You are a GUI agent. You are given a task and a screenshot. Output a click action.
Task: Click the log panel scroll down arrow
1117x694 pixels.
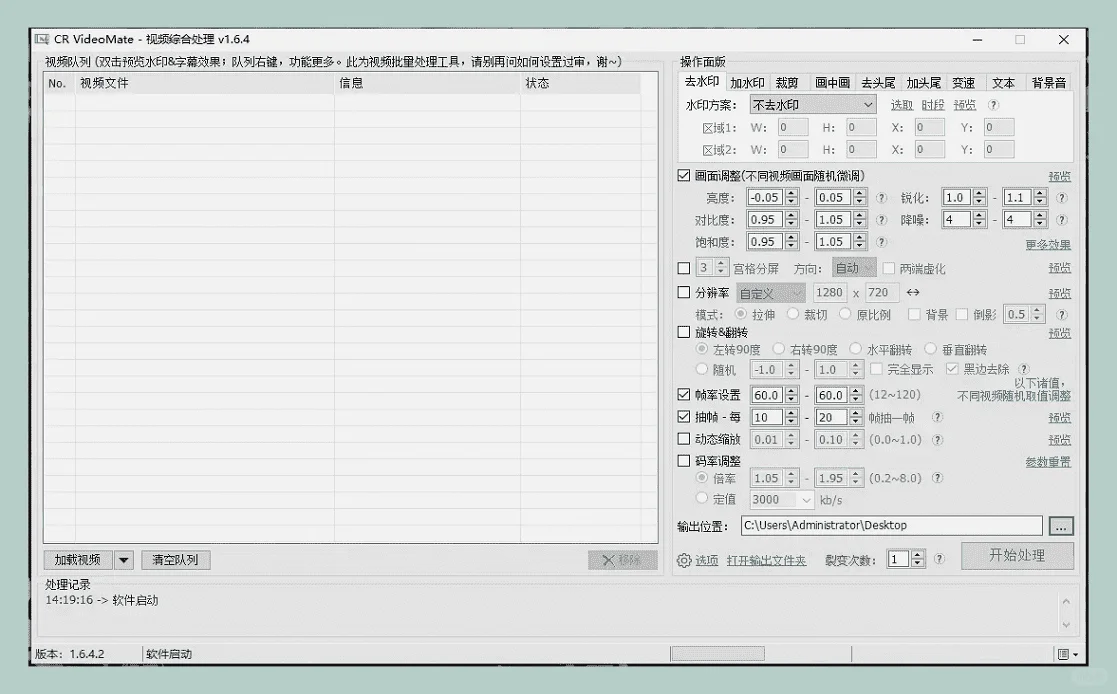click(1066, 625)
